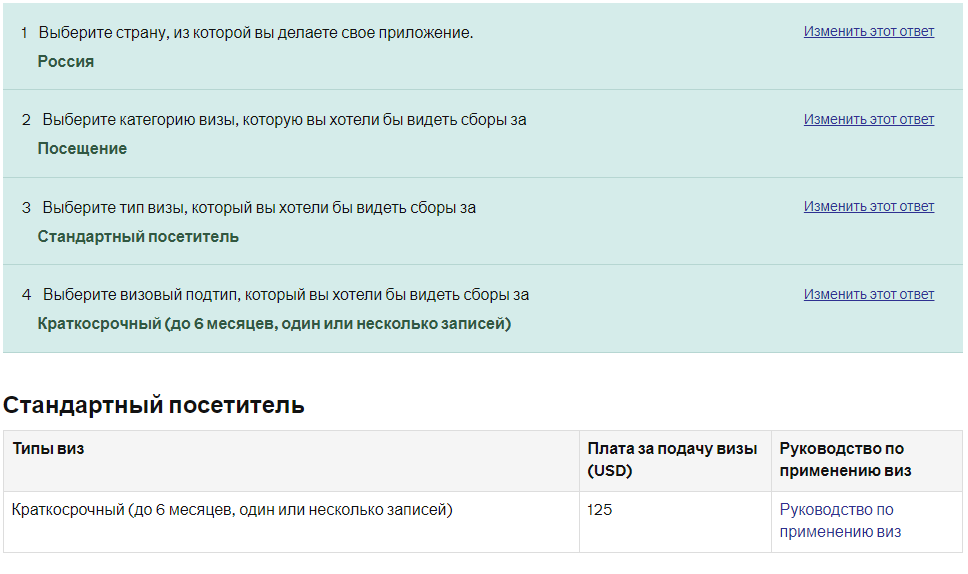Click the bold answer 'Посещение'

click(82, 149)
